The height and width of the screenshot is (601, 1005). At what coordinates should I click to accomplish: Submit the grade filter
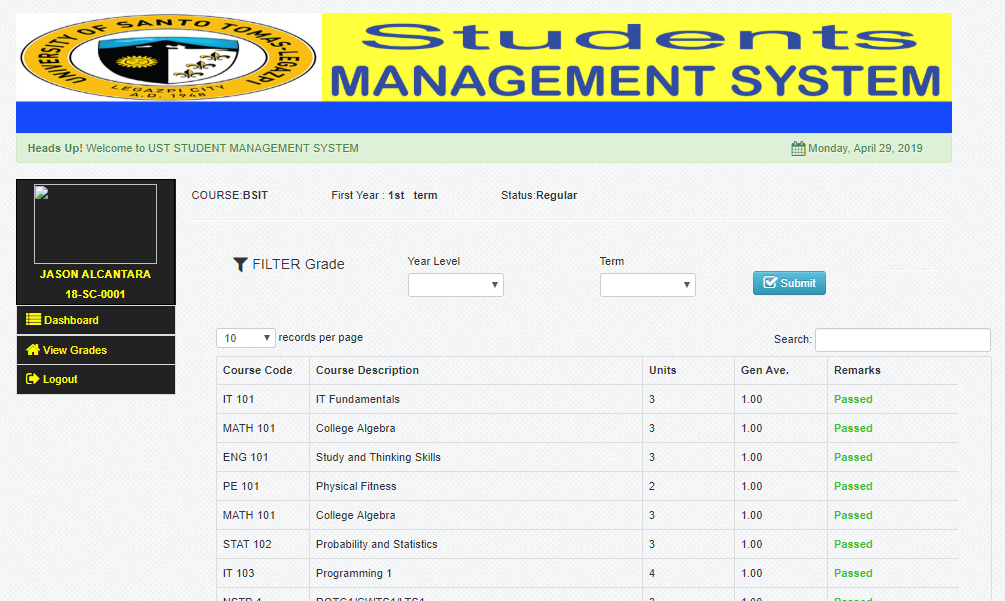[789, 283]
